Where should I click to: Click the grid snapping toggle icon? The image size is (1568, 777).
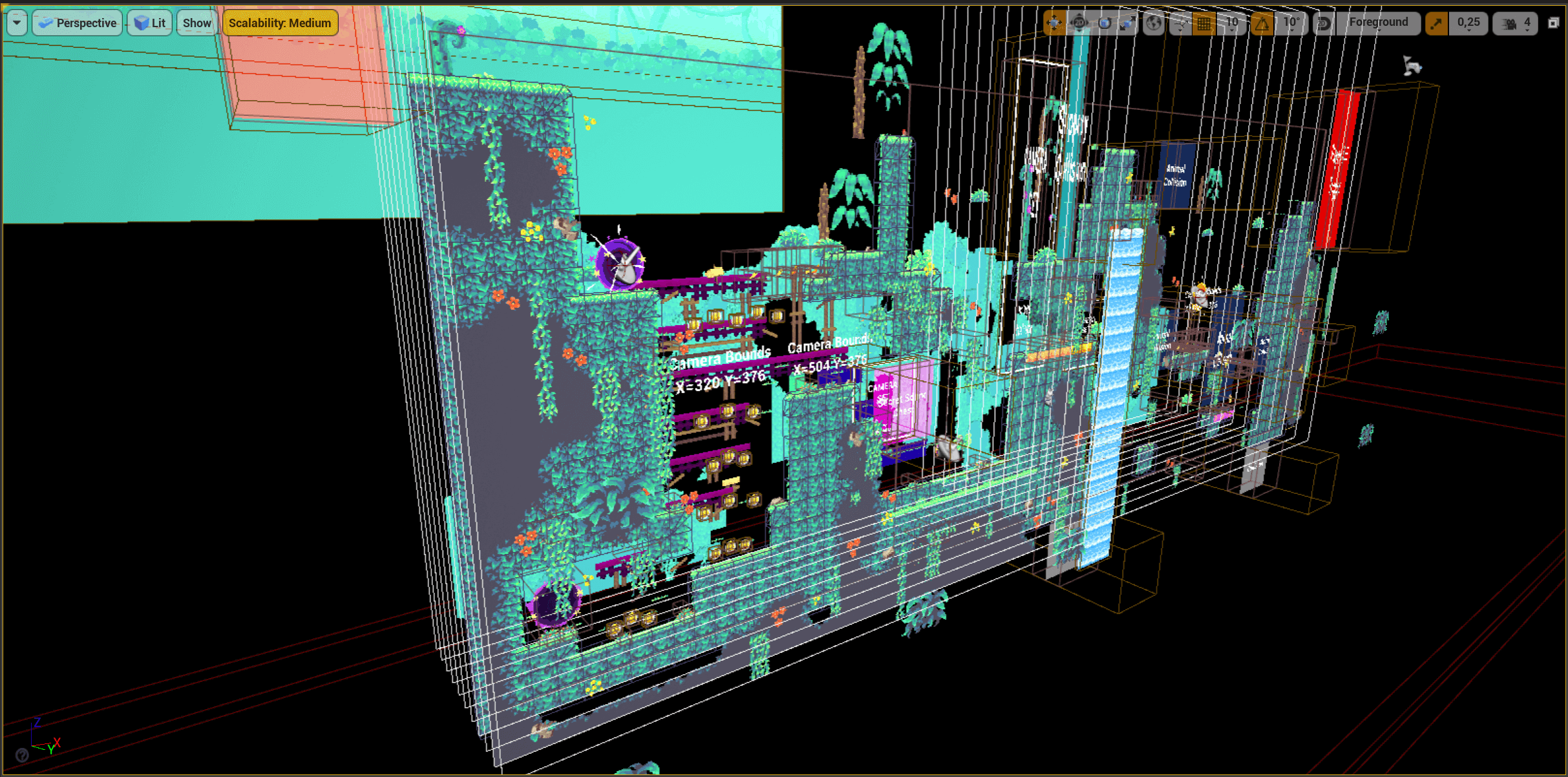pyautogui.click(x=1200, y=23)
